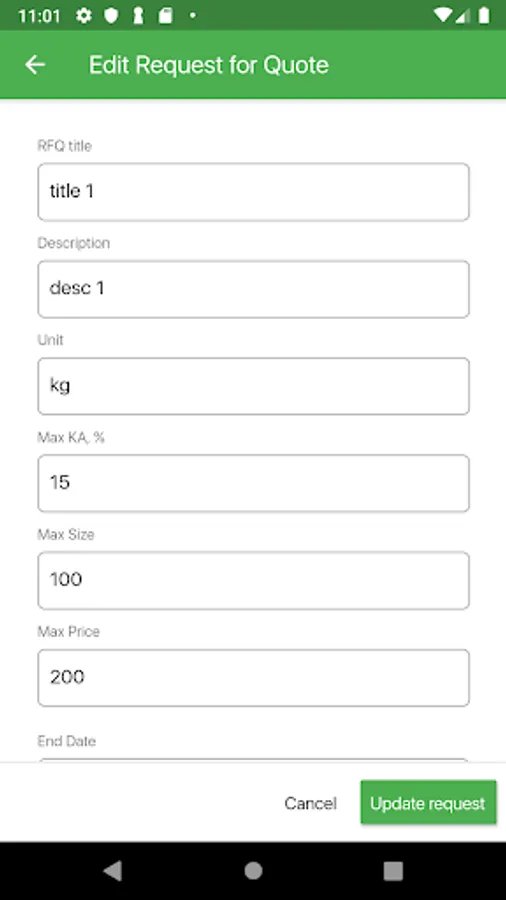Edit the Max Price field showing 200
Image resolution: width=506 pixels, height=900 pixels.
click(253, 677)
